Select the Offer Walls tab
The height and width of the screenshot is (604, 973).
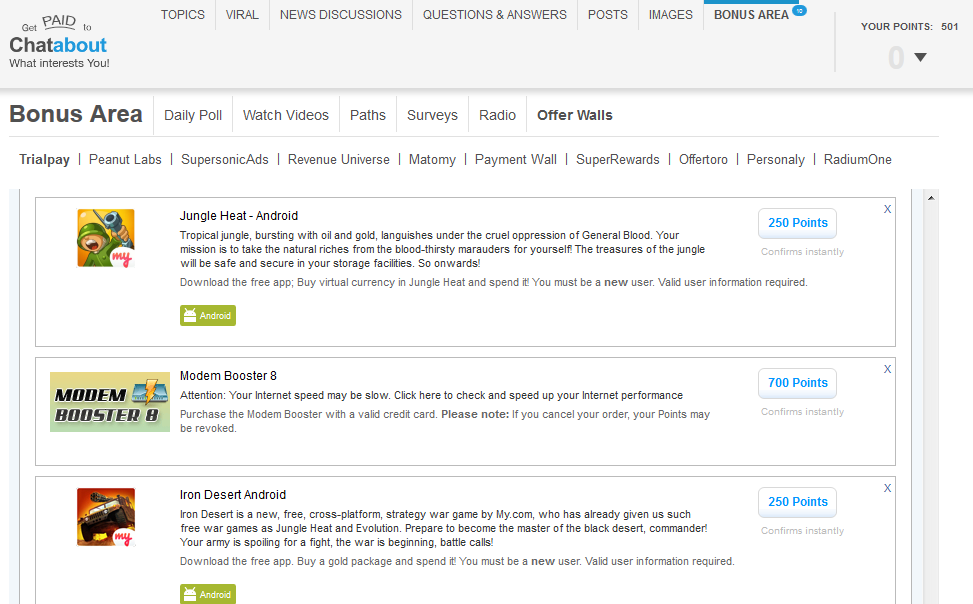(x=575, y=115)
